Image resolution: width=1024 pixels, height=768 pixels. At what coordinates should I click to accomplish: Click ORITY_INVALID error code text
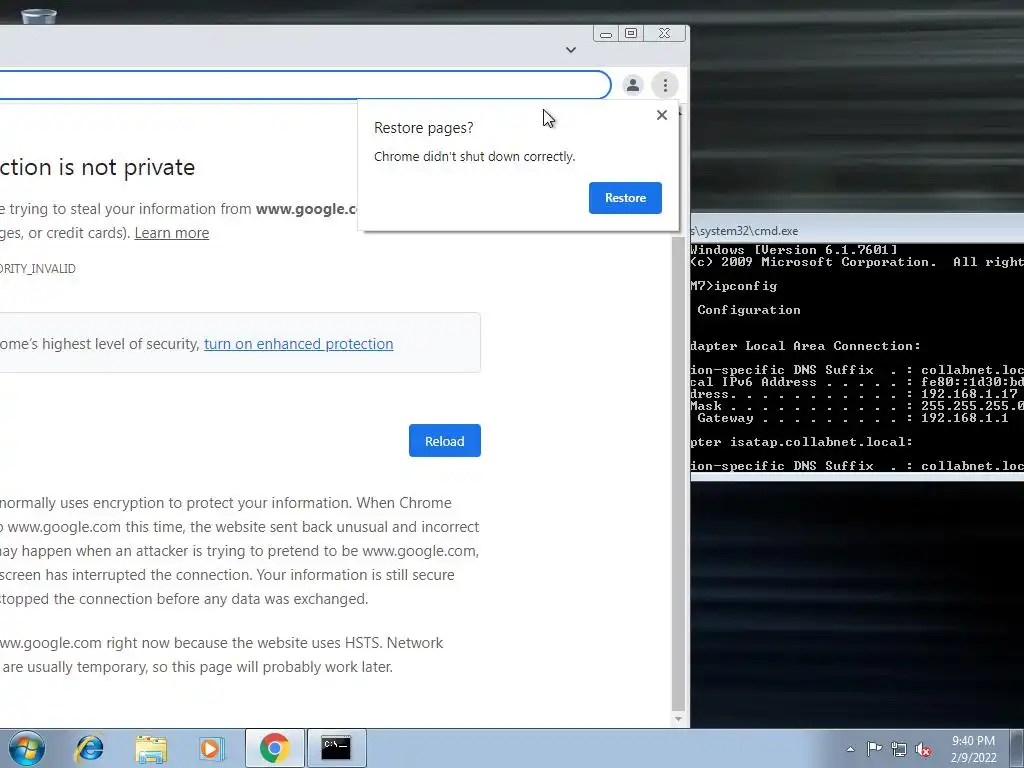point(38,268)
